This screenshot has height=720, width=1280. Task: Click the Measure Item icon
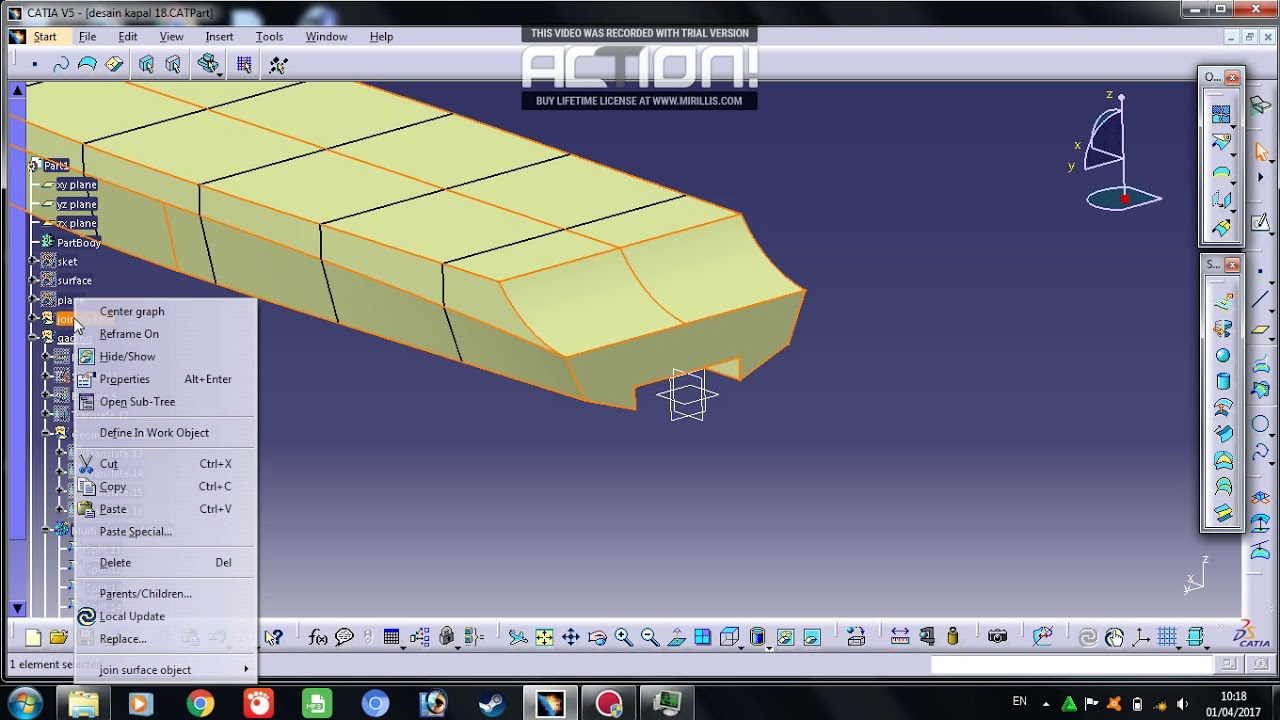pos(926,637)
